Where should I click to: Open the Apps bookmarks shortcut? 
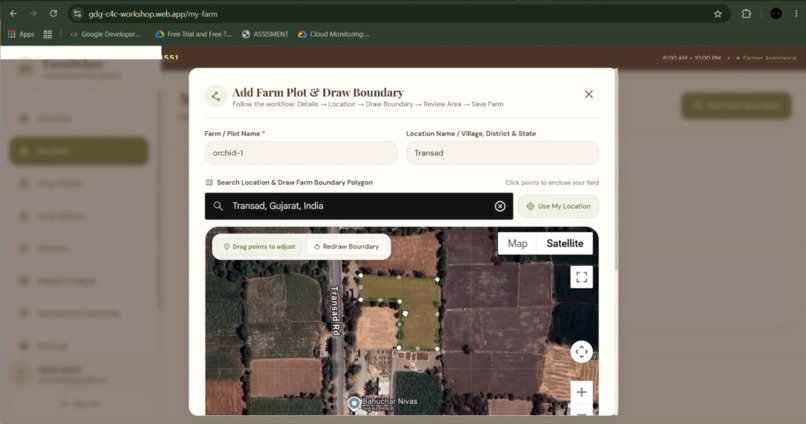[21, 34]
